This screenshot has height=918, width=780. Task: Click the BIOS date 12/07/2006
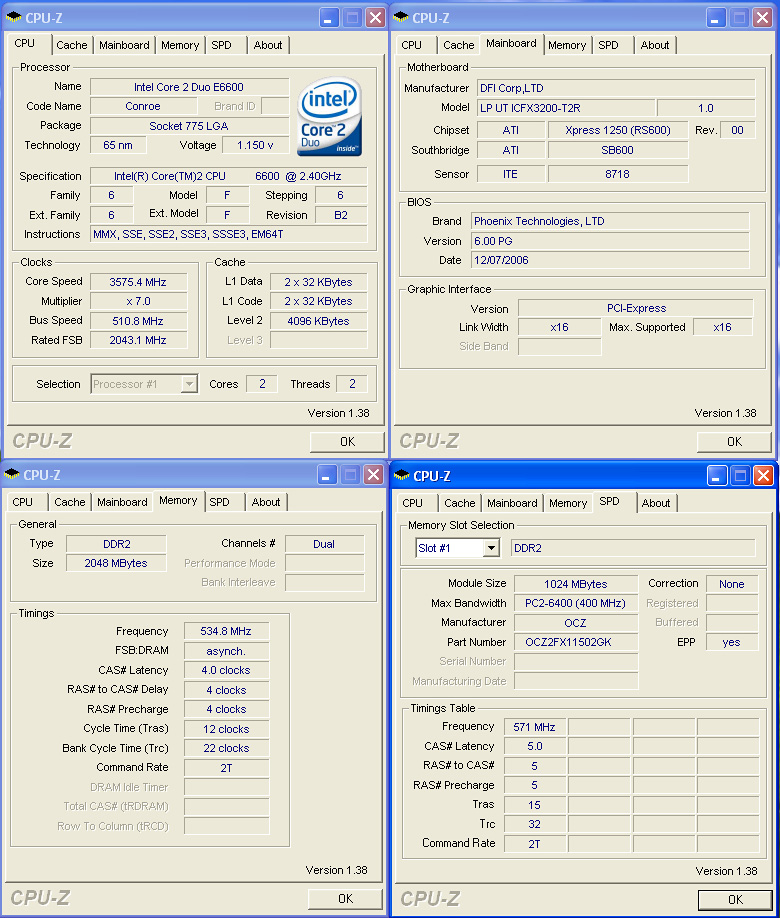pos(610,260)
